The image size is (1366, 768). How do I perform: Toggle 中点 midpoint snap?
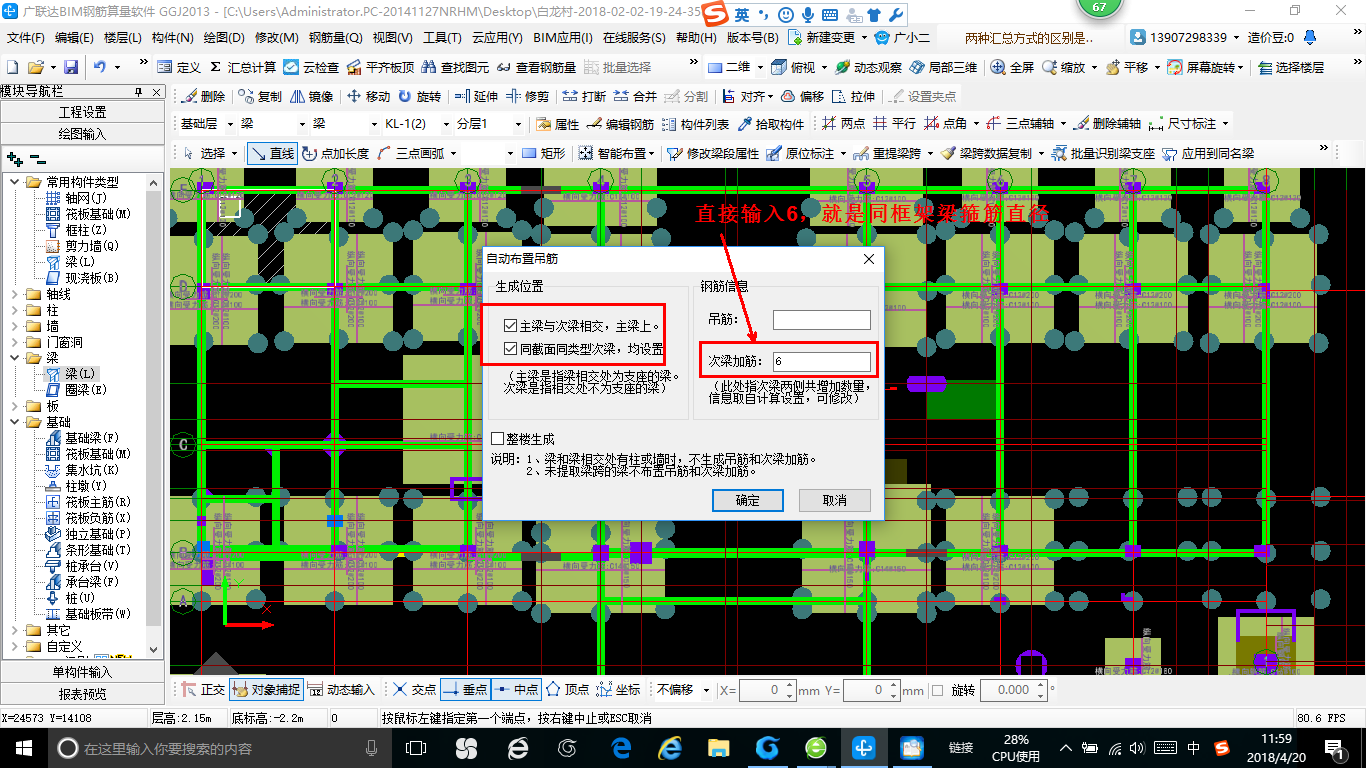click(x=517, y=689)
